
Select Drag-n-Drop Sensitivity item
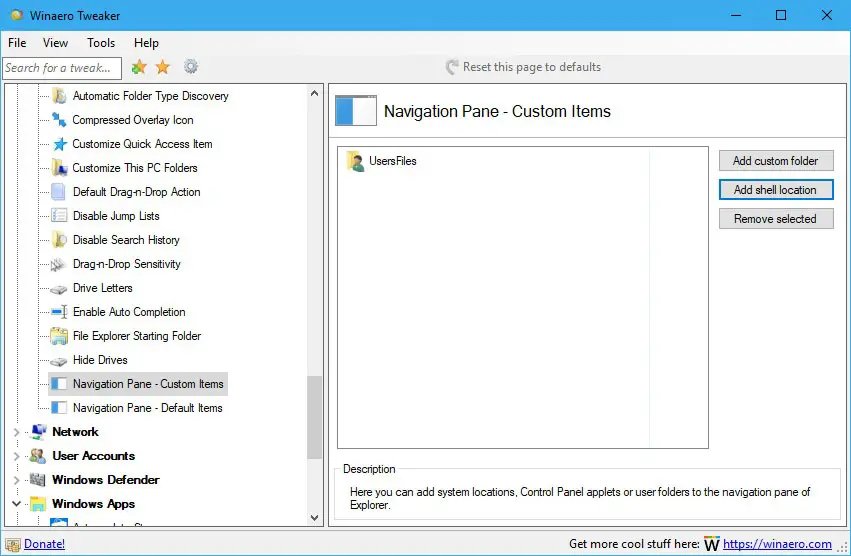[x=127, y=264]
